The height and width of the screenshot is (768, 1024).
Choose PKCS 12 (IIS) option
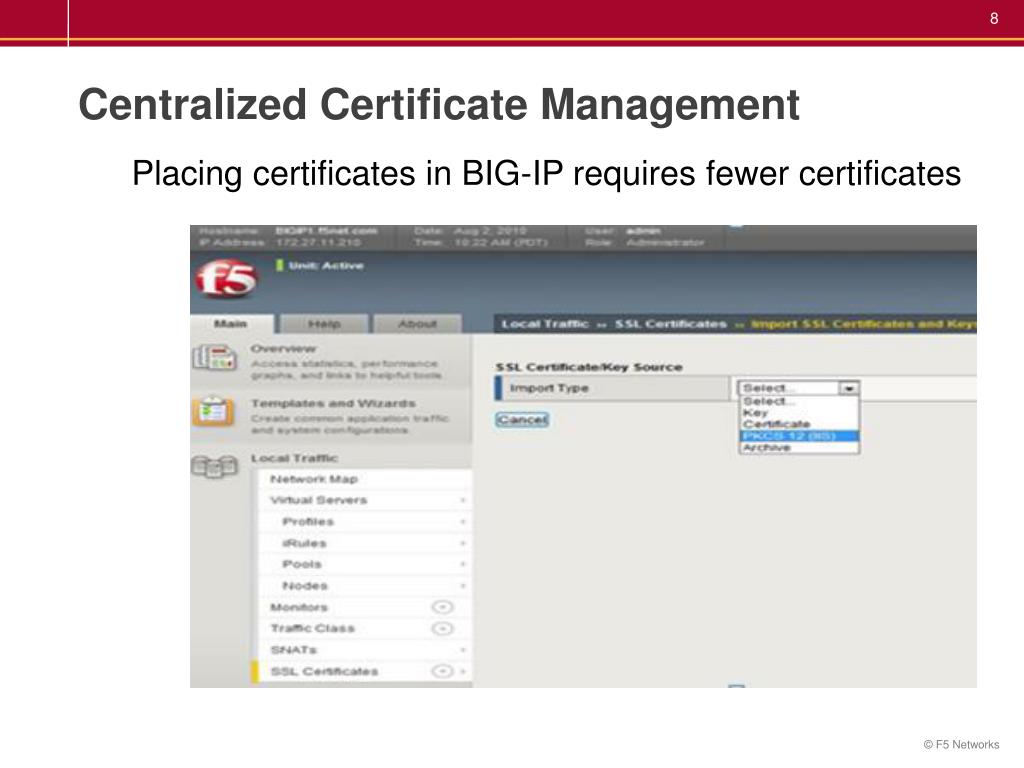(799, 436)
